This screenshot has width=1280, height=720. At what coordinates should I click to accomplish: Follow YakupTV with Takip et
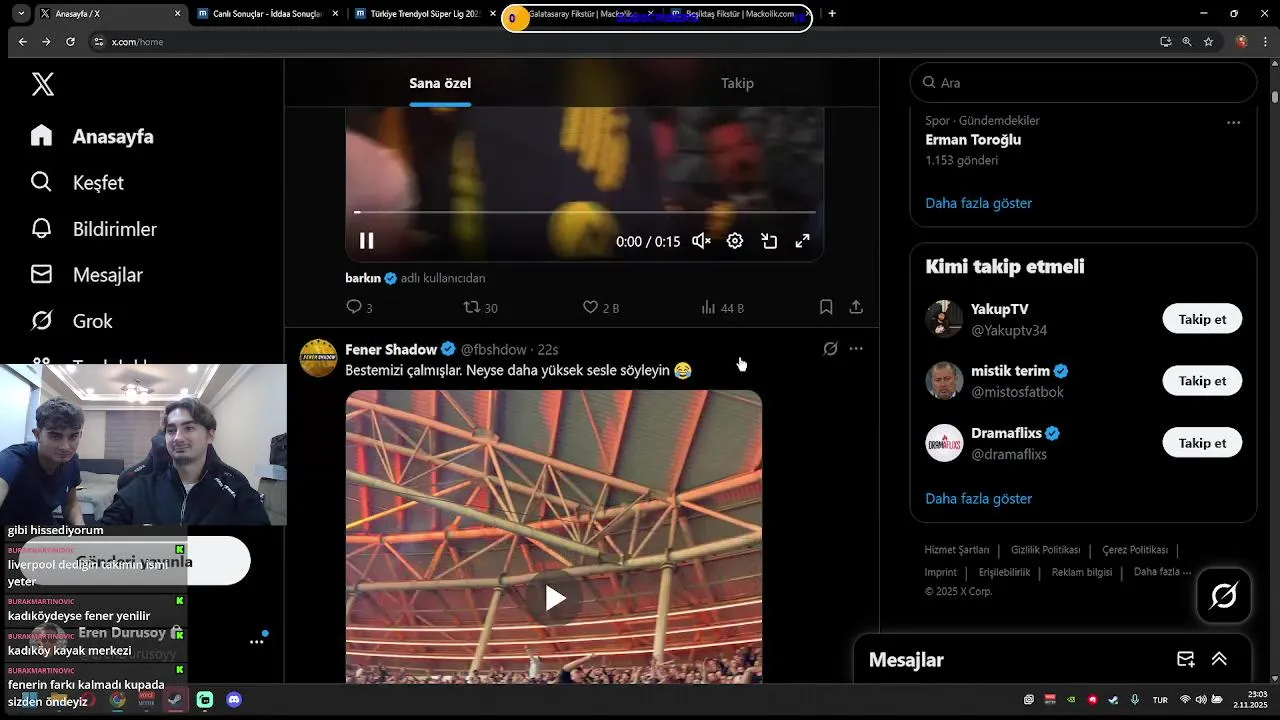coord(1202,319)
